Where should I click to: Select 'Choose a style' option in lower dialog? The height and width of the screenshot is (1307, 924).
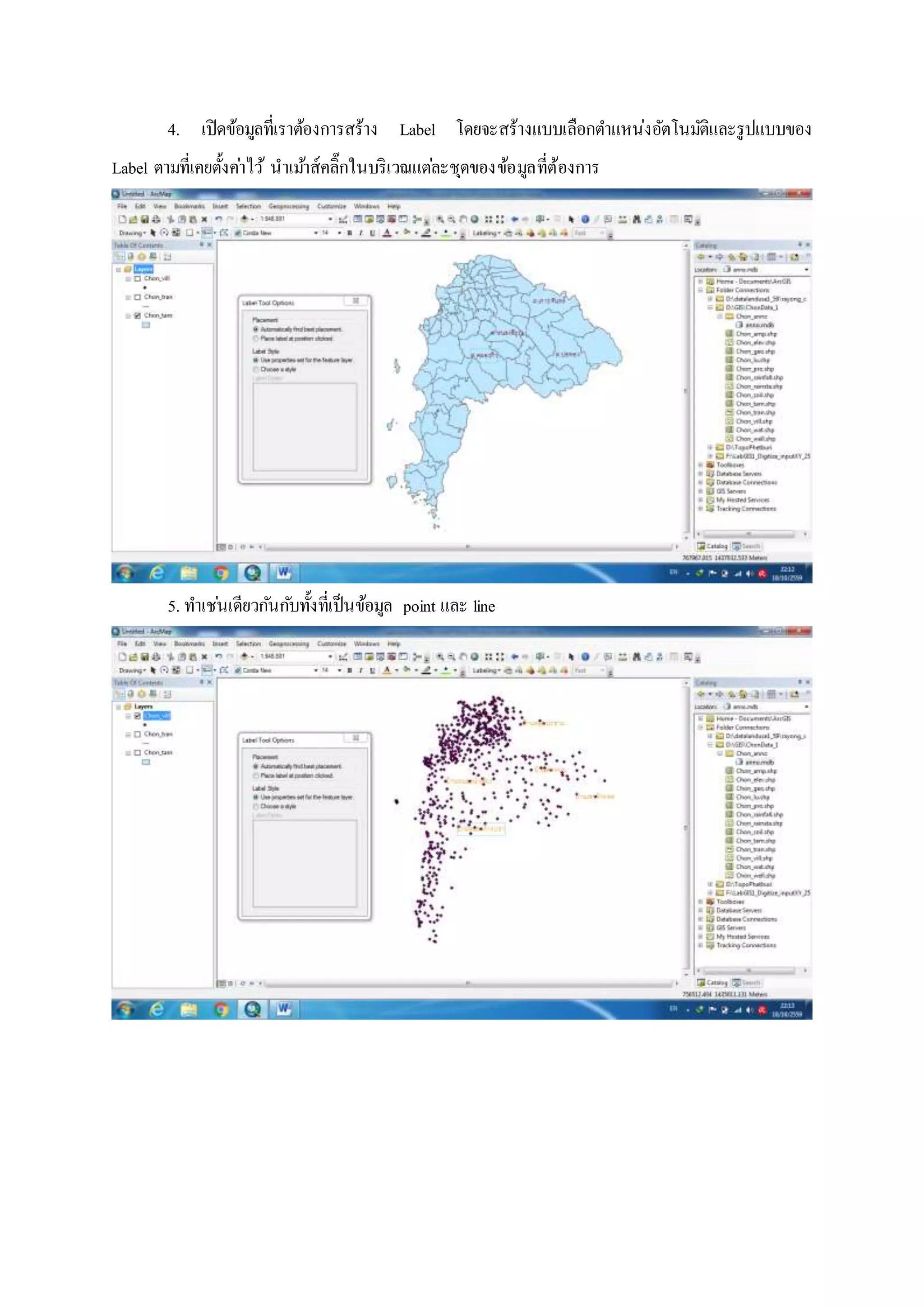256,806
